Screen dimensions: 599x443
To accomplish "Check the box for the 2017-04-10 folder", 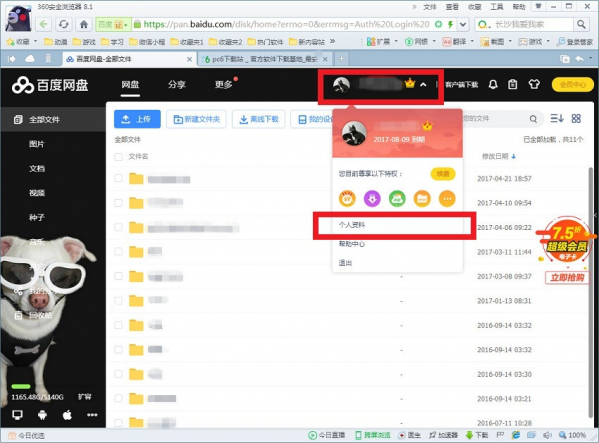I will (x=118, y=202).
